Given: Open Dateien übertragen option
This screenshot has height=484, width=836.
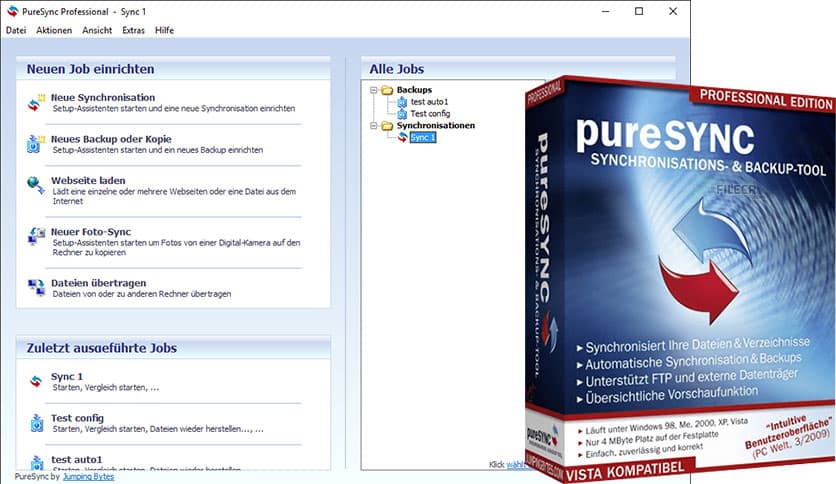Looking at the screenshot, I should [98, 283].
